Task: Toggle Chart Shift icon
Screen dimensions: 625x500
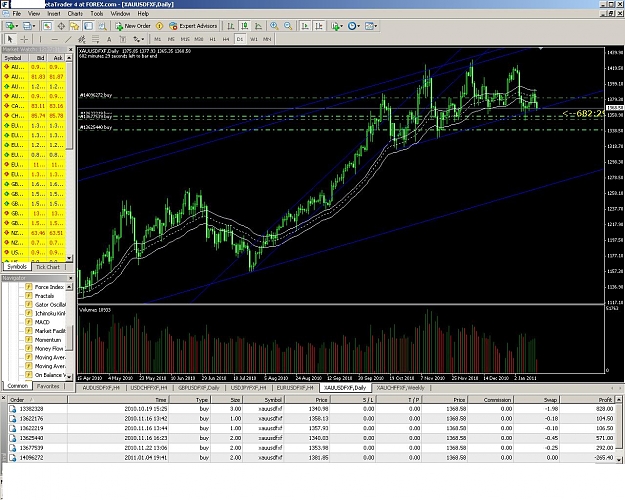Action: tap(319, 26)
